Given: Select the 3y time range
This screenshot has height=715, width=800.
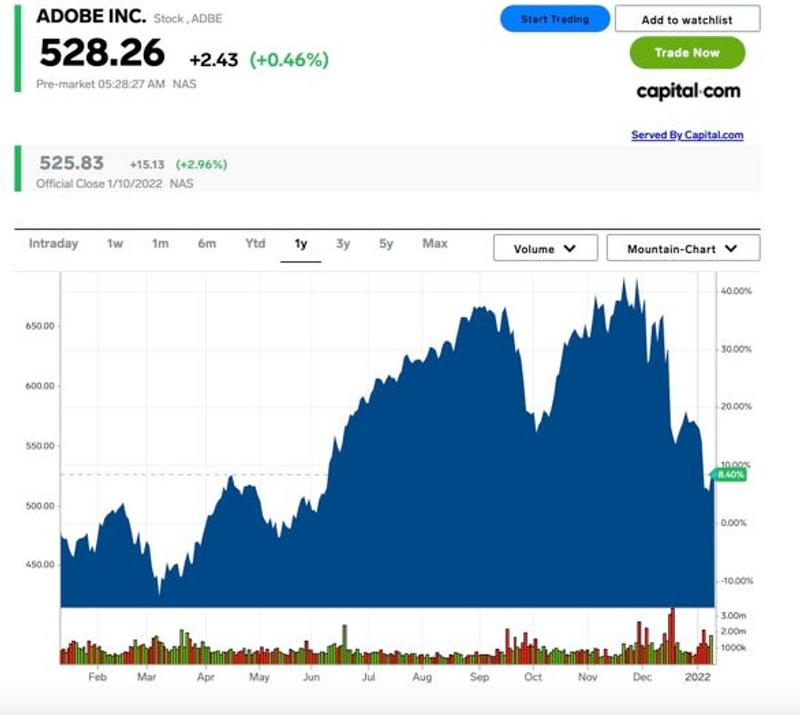Looking at the screenshot, I should click(343, 244).
